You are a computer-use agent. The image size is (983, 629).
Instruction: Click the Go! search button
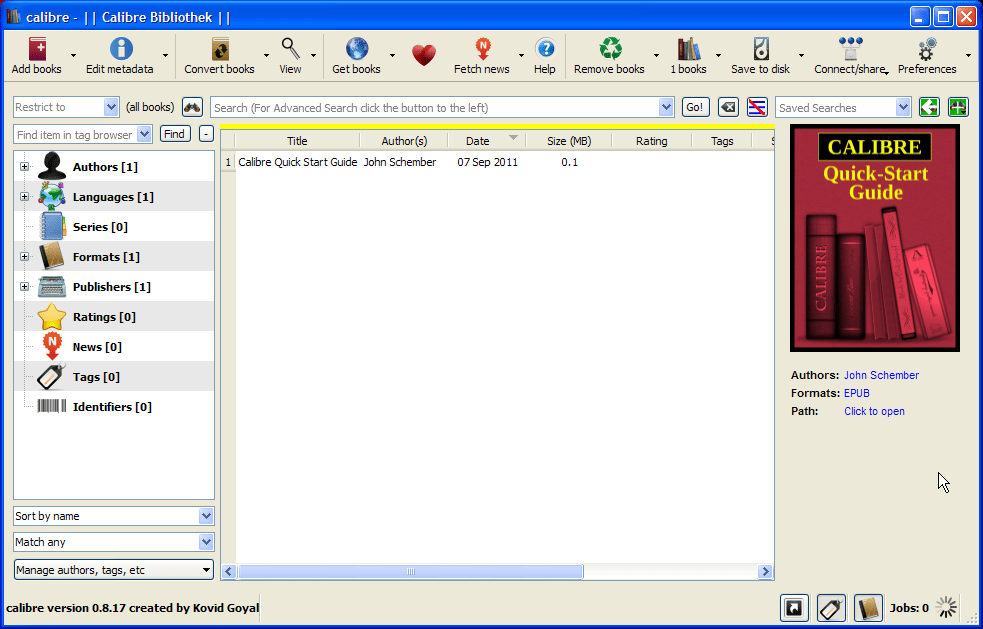pyautogui.click(x=695, y=106)
